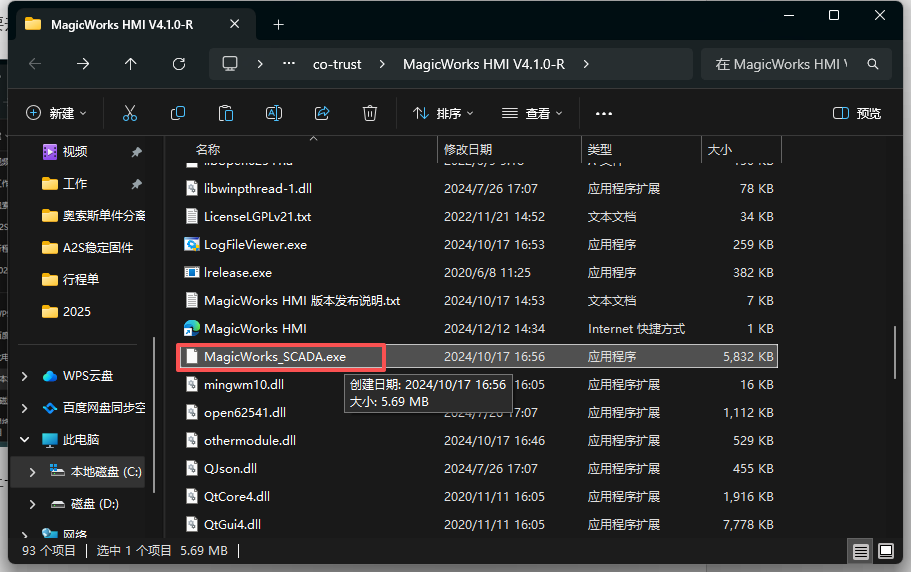Sort by 修改日期 column header
911x572 pixels.
(468, 150)
